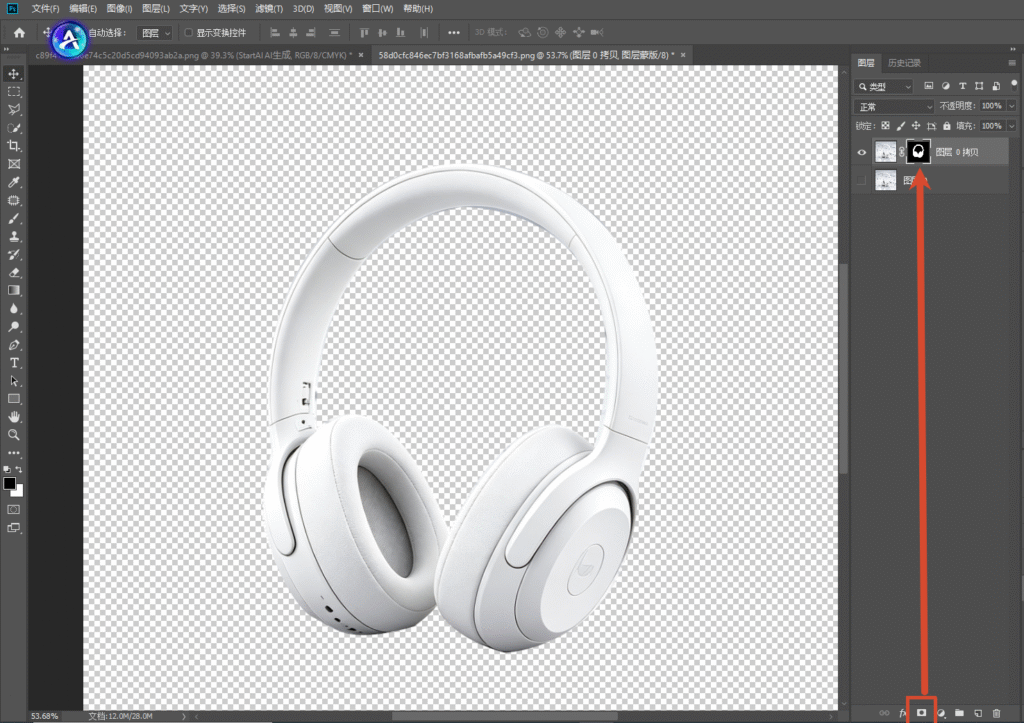This screenshot has width=1024, height=723.
Task: Open the Layers panel options menu
Action: [x=1012, y=63]
